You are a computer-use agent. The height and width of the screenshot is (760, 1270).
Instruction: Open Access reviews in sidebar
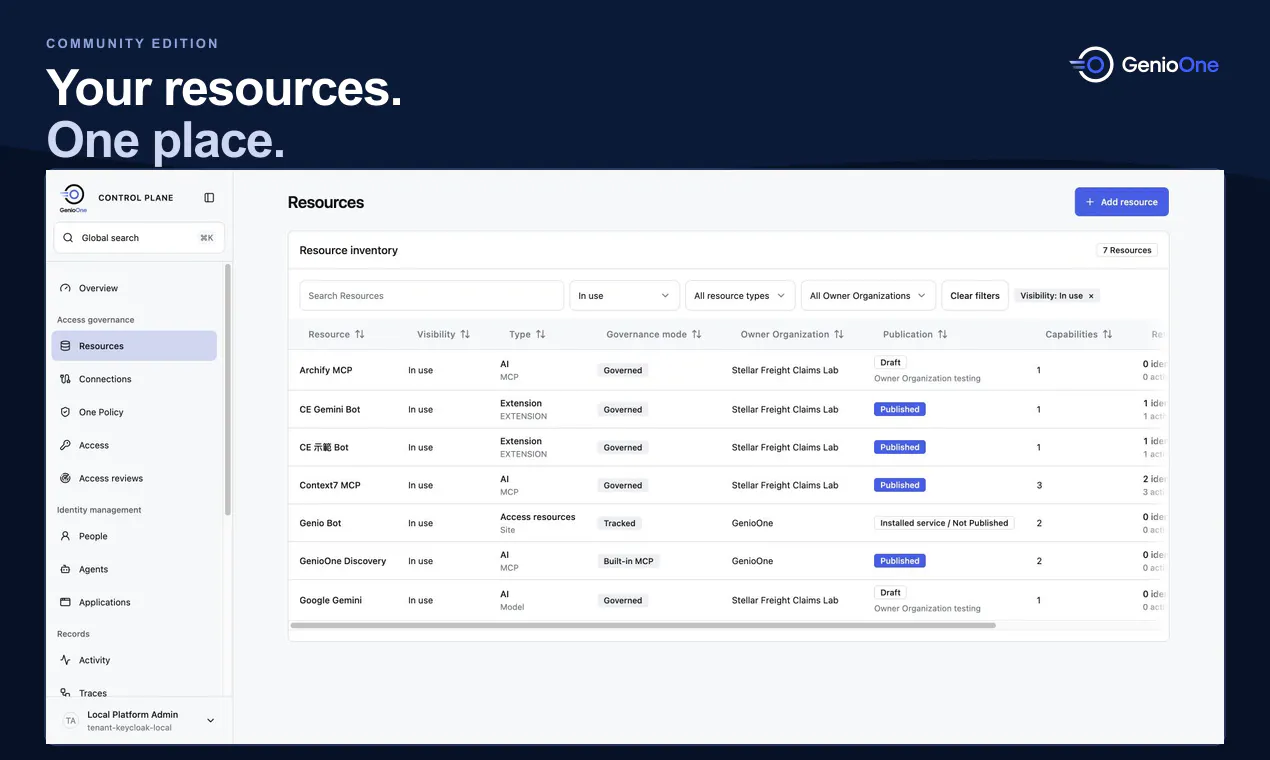coord(134,478)
